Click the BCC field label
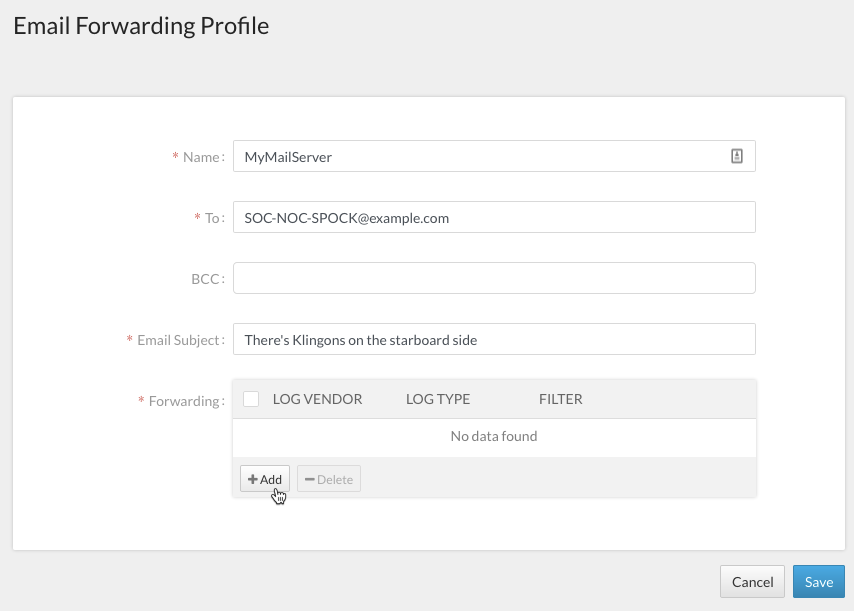Image resolution: width=854 pixels, height=611 pixels. [x=207, y=279]
